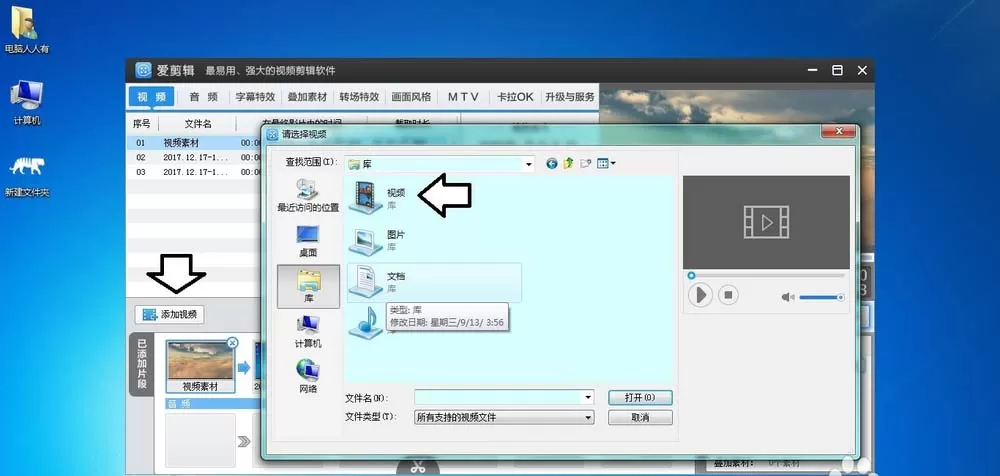This screenshot has width=1000, height=476.
Task: Open the 视频 (Videos) library folder
Action: click(x=378, y=196)
